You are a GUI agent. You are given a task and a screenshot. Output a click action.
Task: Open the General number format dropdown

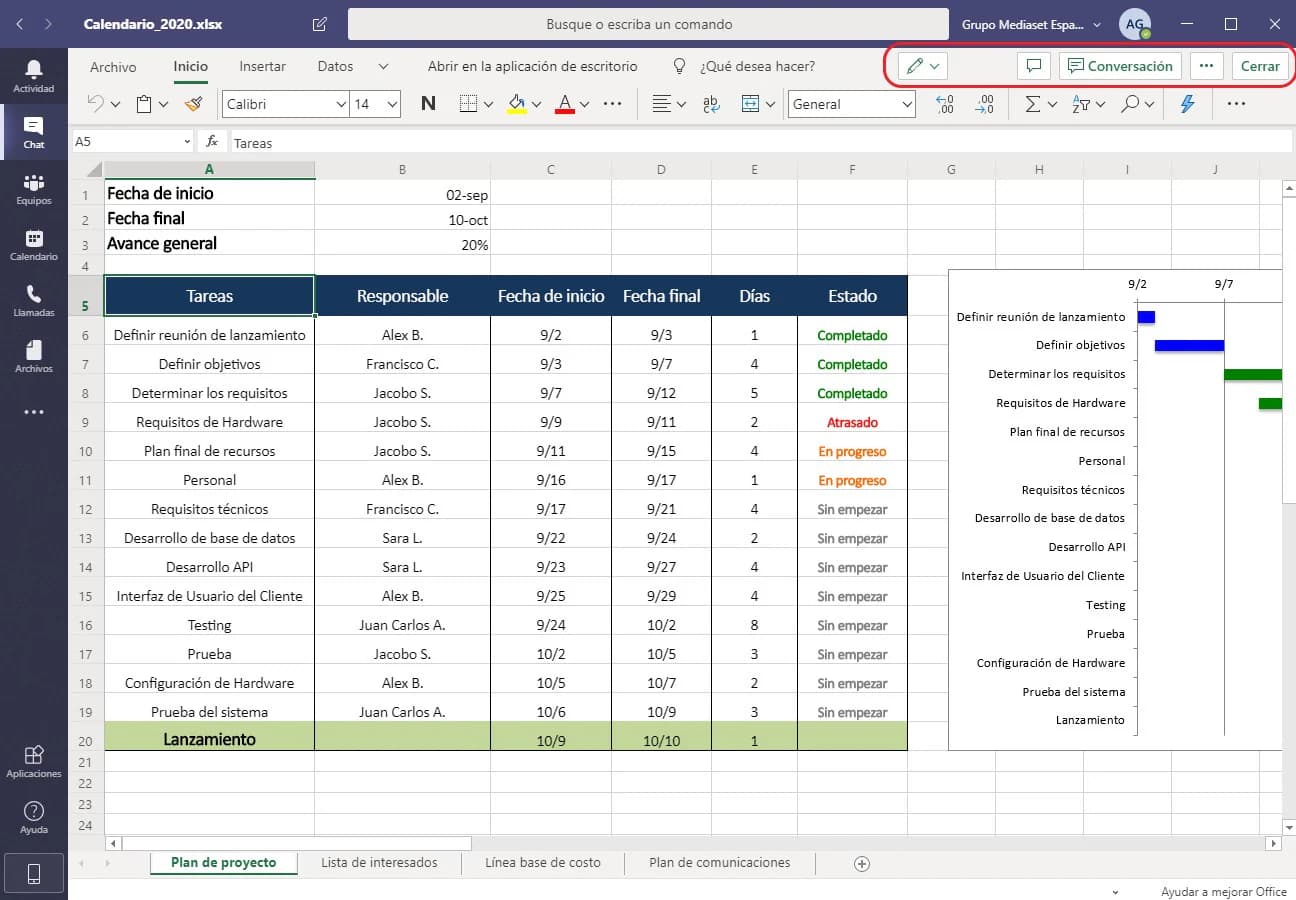pyautogui.click(x=851, y=104)
